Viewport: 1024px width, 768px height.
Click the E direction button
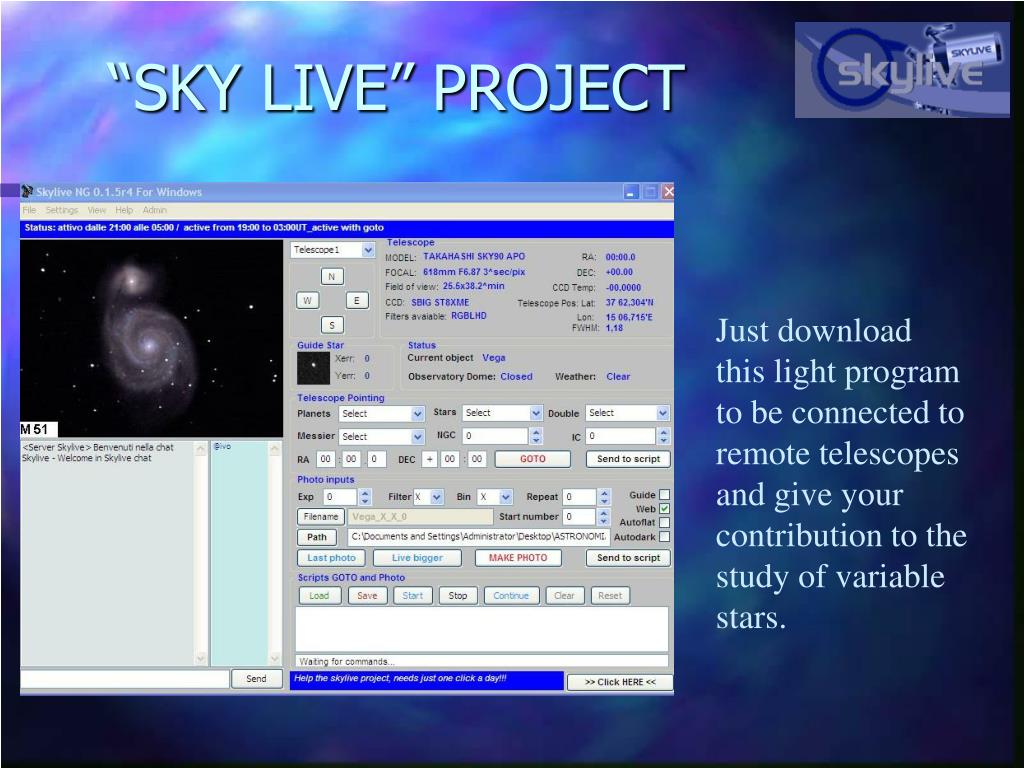(x=357, y=300)
